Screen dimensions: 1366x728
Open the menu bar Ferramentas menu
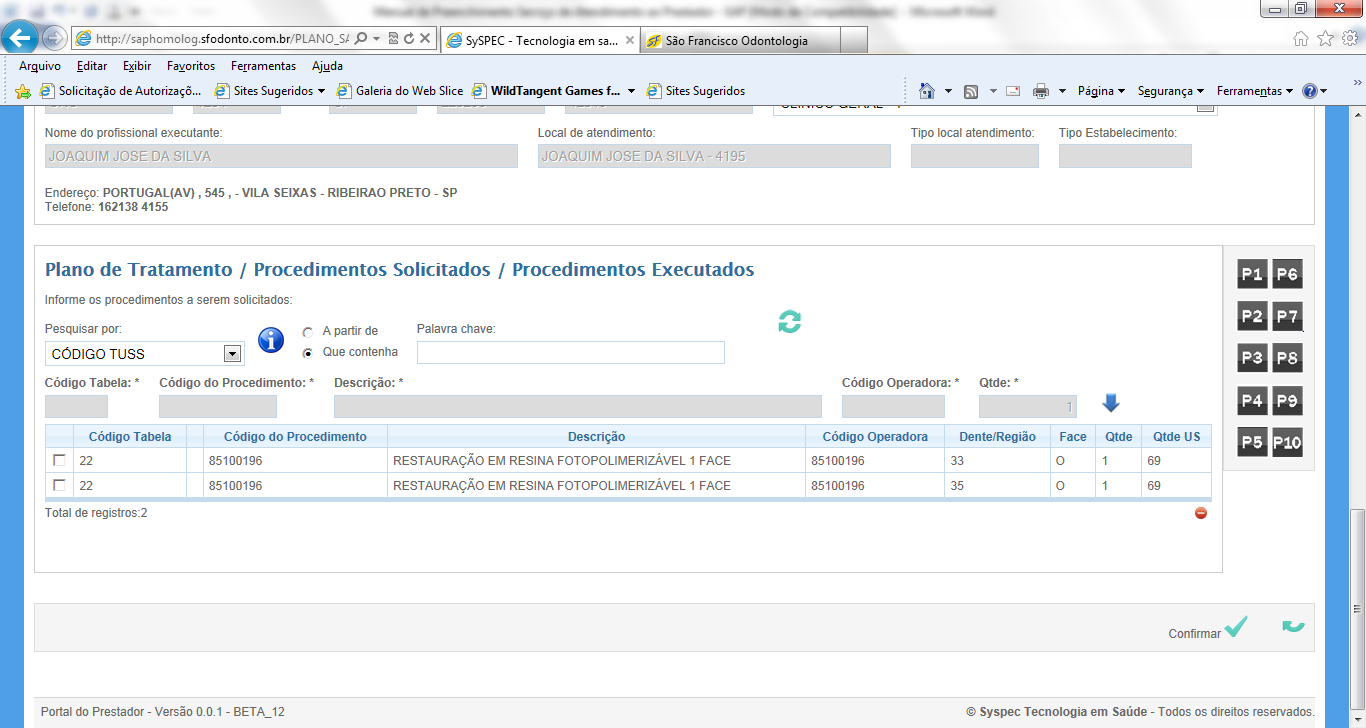click(x=263, y=66)
